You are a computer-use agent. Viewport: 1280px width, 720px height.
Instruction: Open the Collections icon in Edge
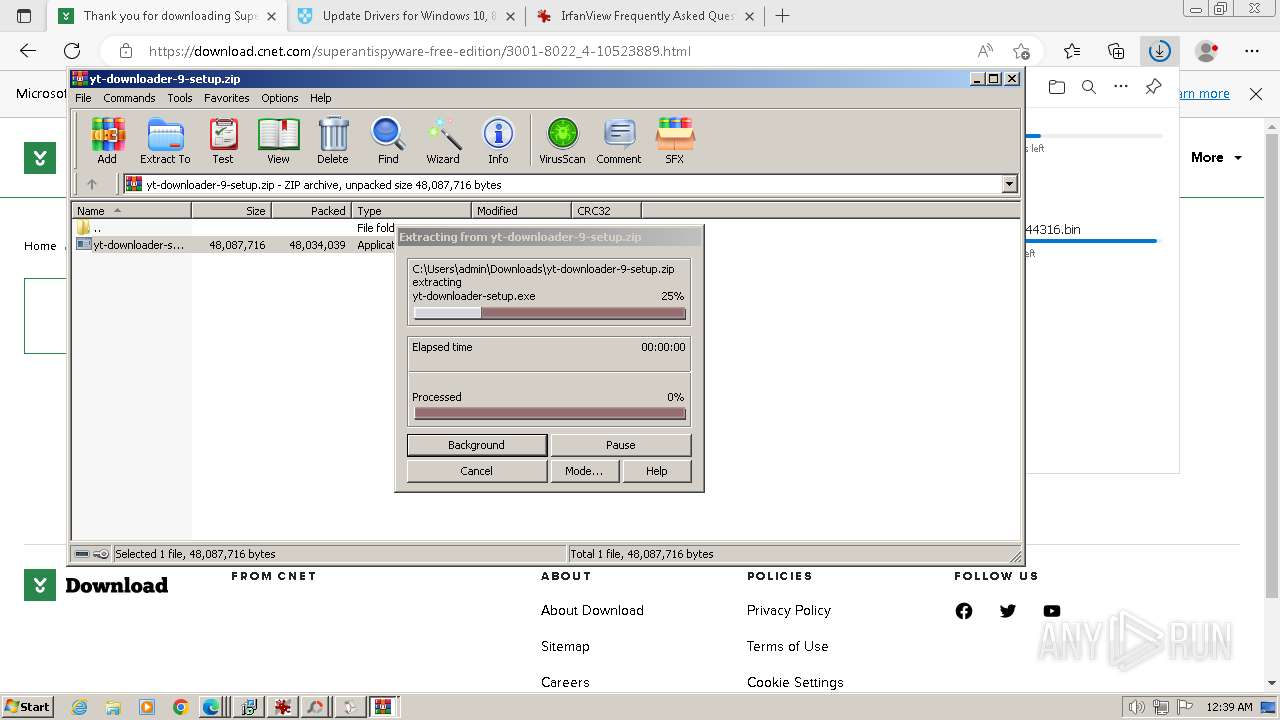click(x=1116, y=51)
